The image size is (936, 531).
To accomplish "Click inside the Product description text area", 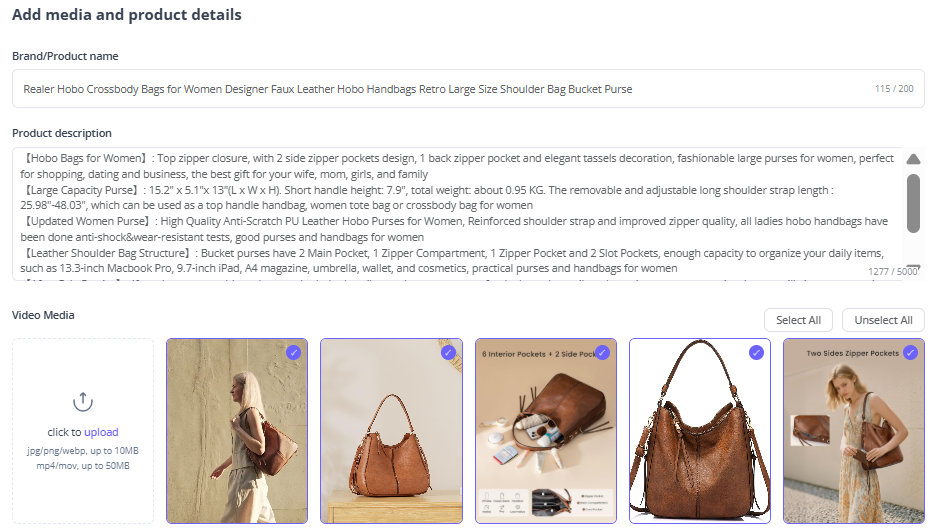I will point(457,214).
